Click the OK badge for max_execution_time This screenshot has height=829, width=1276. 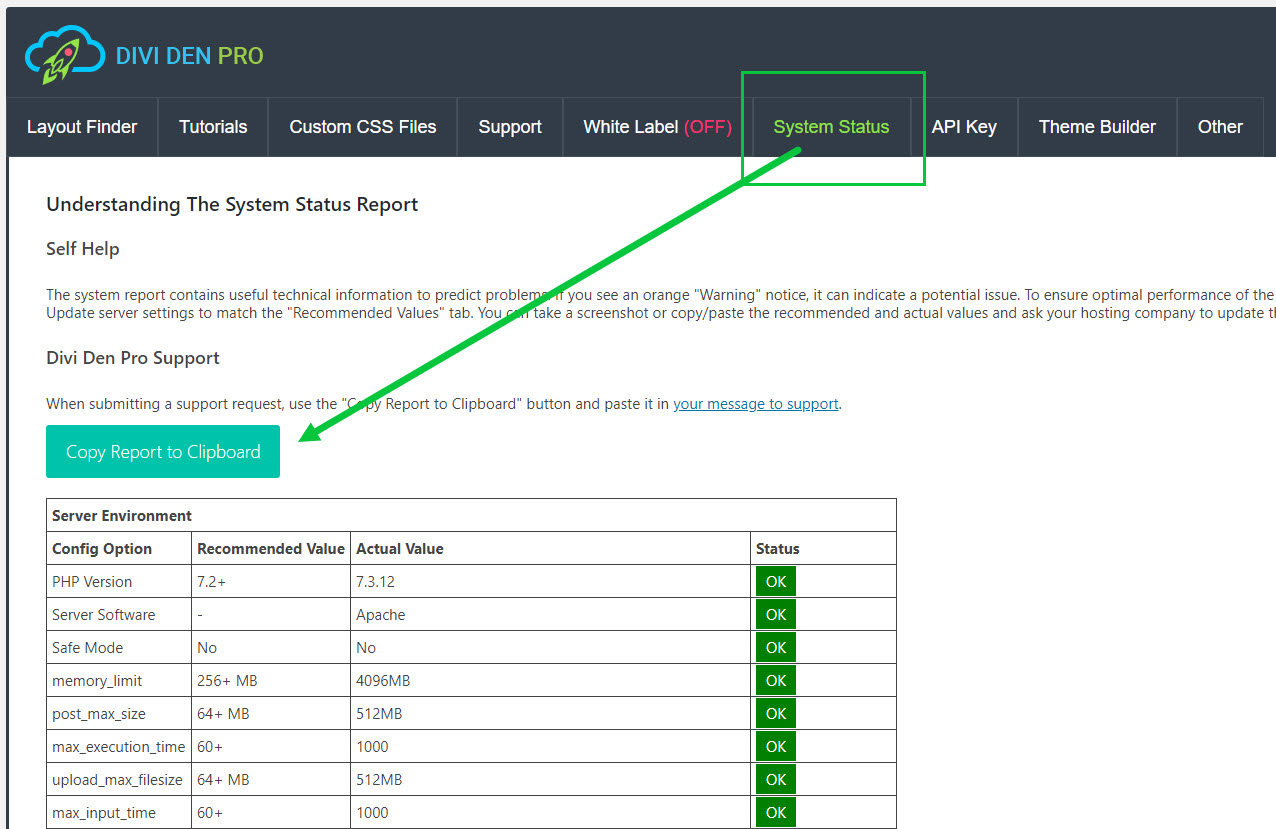click(x=776, y=747)
